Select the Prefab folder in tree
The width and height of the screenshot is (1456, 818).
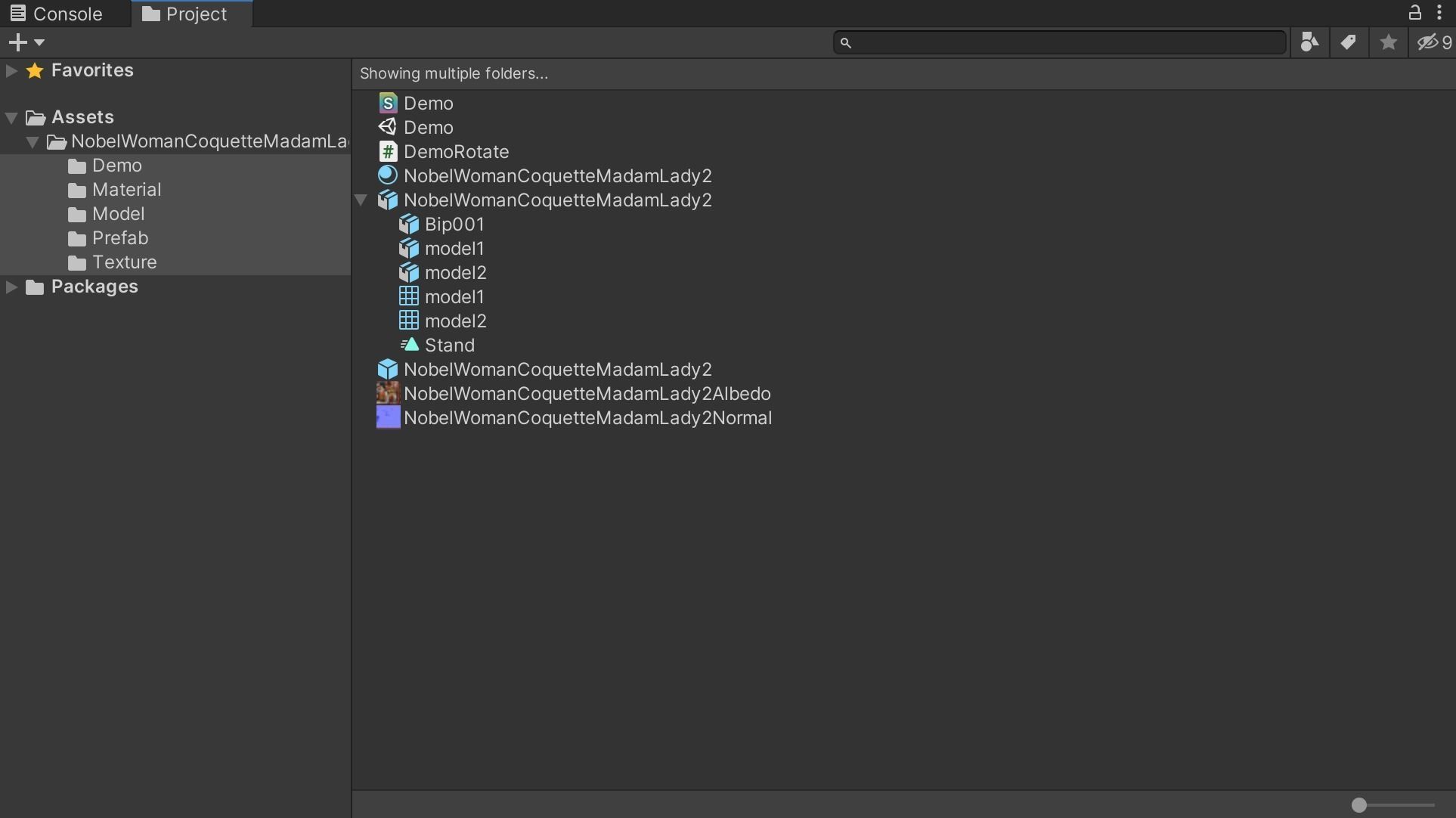click(119, 238)
